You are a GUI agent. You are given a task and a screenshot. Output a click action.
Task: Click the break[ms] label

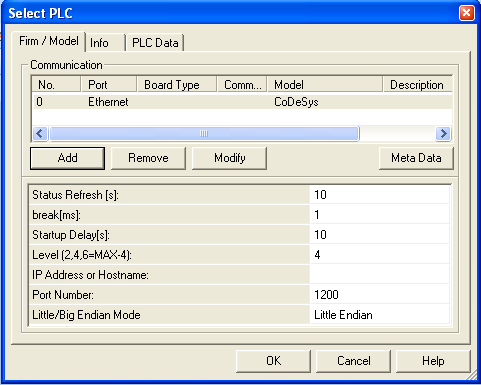[56, 215]
